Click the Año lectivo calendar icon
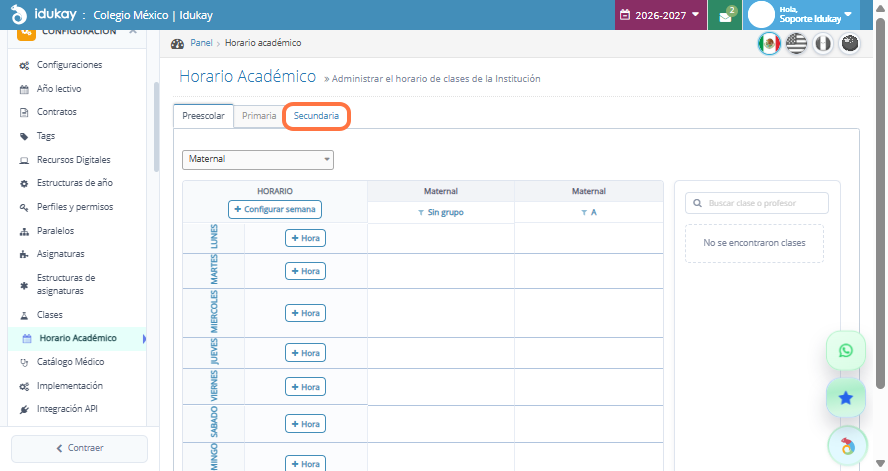888x471 pixels. [24, 89]
